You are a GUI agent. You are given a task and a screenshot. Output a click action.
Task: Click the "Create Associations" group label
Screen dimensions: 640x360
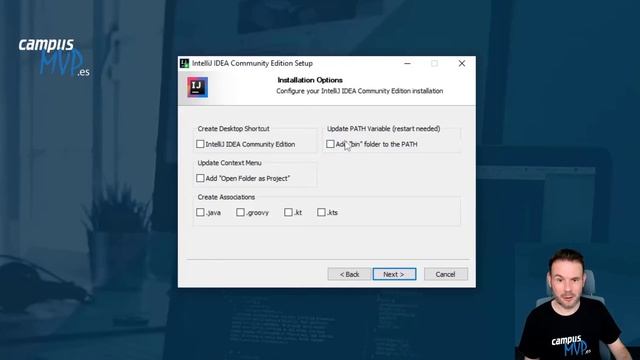tap(226, 197)
